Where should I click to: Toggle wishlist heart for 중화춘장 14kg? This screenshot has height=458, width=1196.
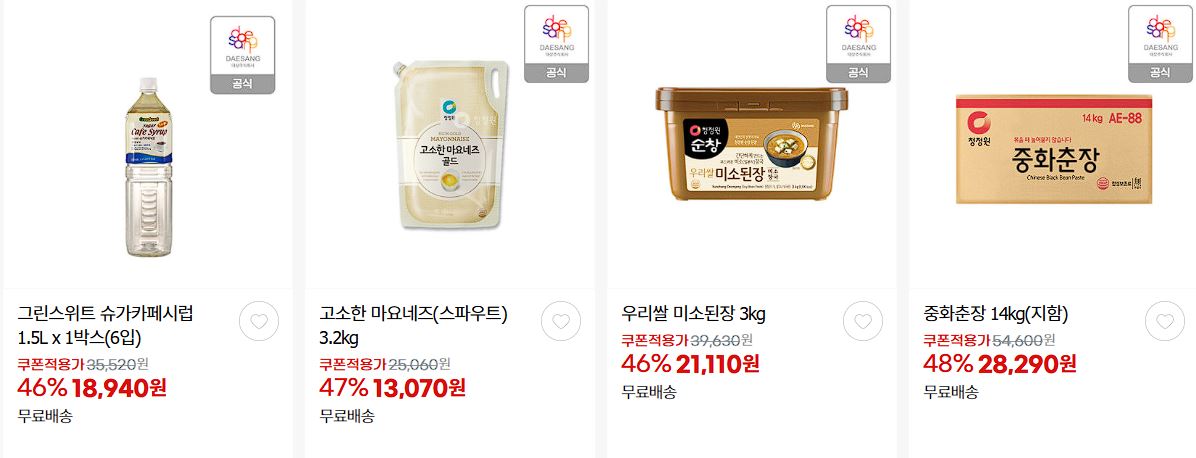[1165, 321]
